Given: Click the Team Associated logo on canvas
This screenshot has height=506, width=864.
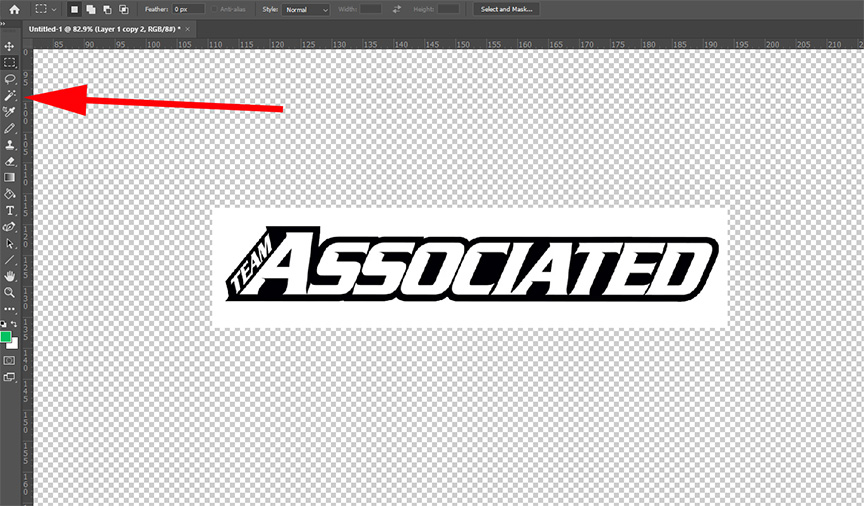Looking at the screenshot, I should (472, 265).
